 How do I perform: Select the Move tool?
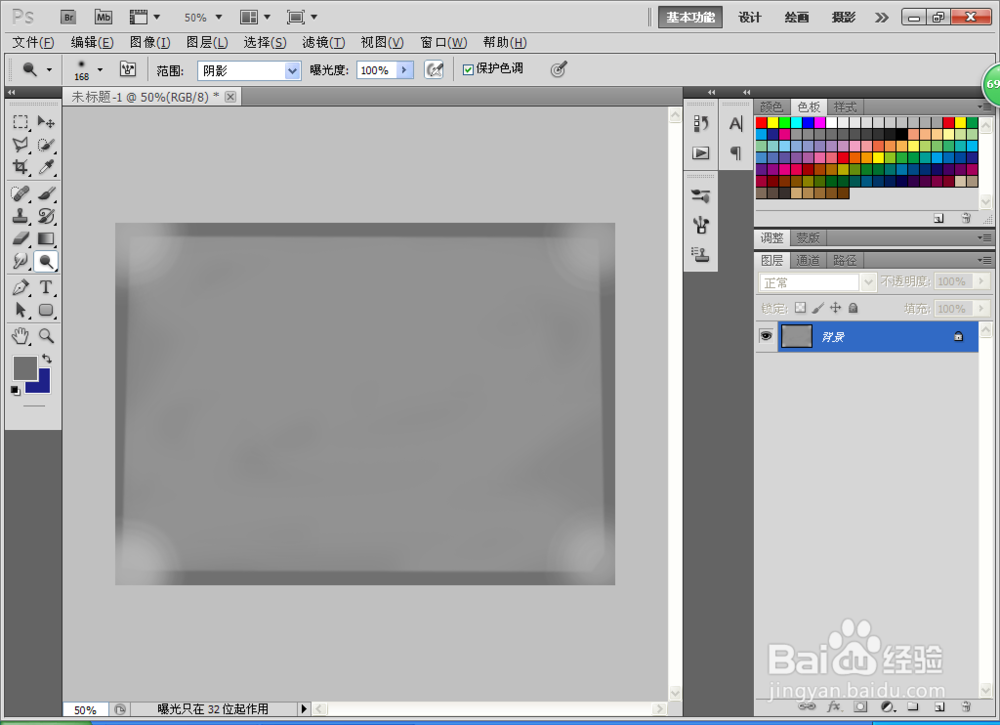[x=46, y=121]
